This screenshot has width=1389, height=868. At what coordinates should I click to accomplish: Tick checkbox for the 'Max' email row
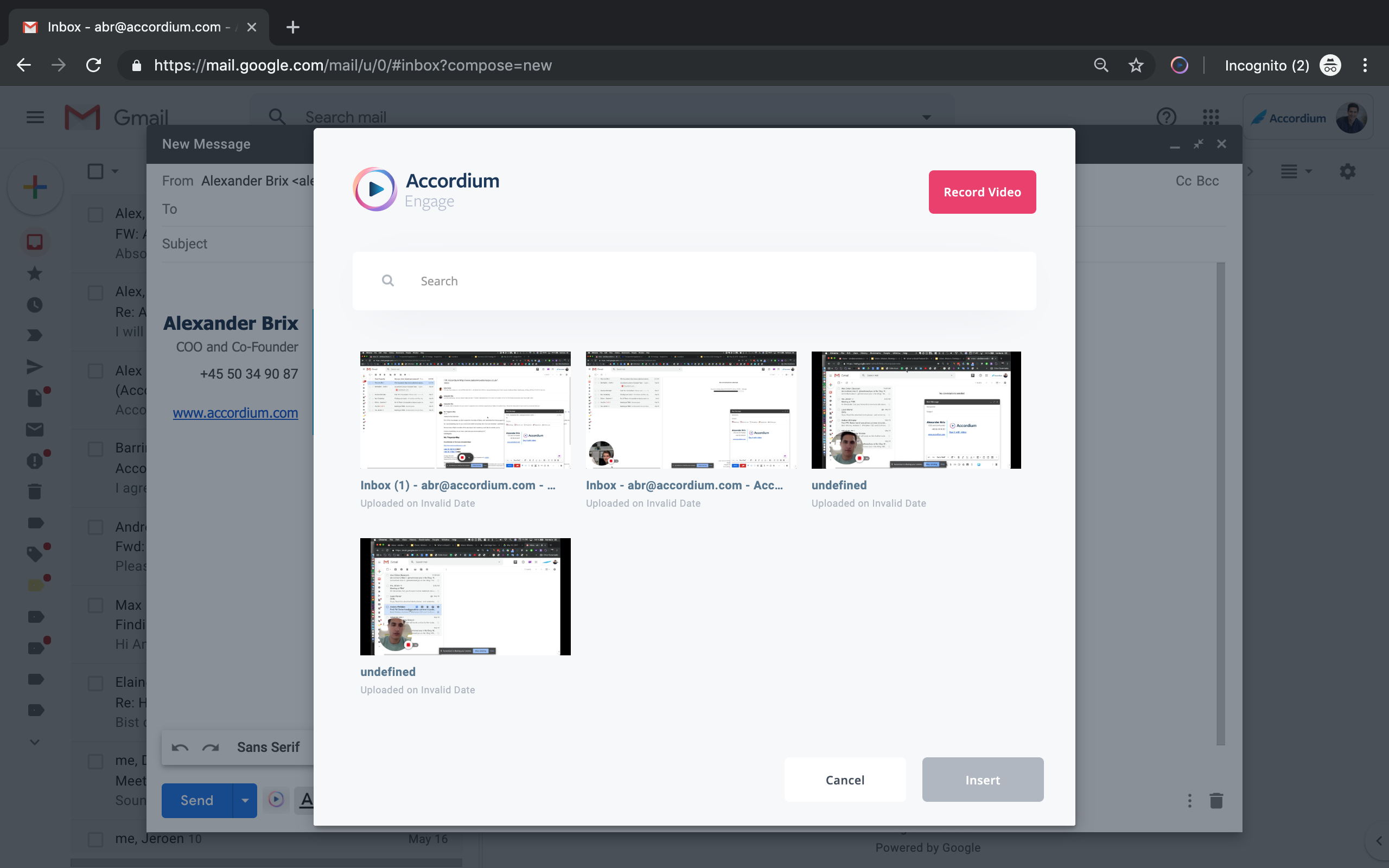(95, 605)
